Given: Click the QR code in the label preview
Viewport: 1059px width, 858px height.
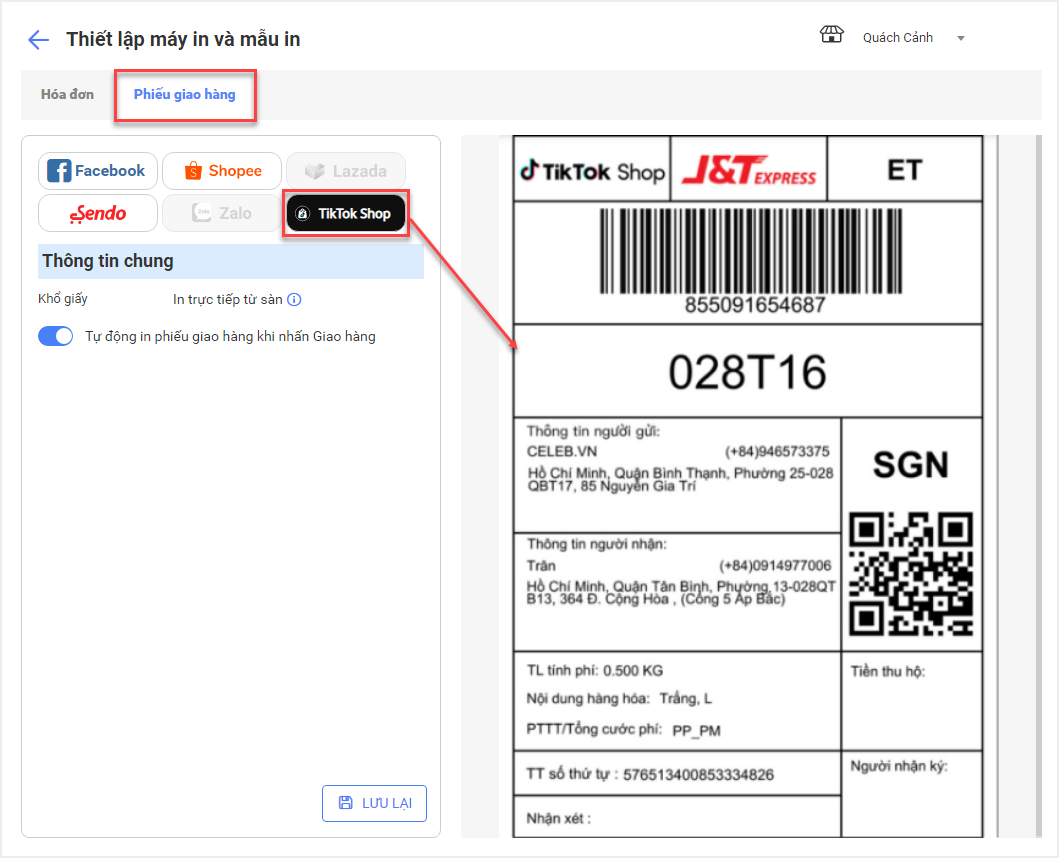Looking at the screenshot, I should coord(911,574).
